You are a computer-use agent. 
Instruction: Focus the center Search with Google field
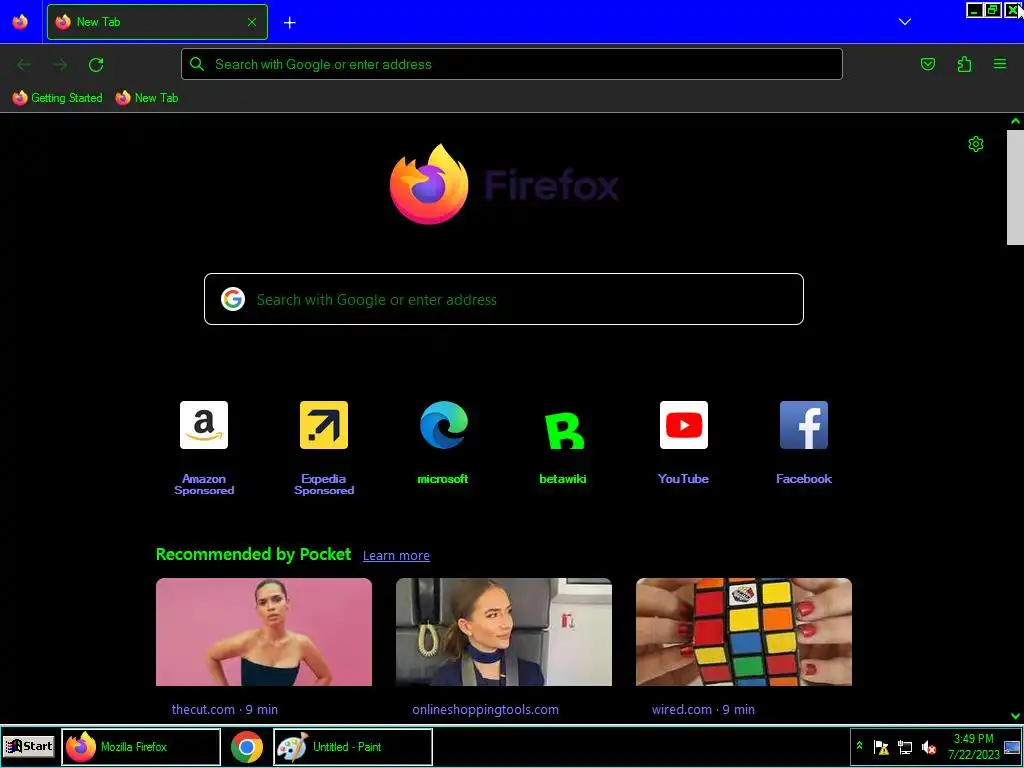pos(504,299)
